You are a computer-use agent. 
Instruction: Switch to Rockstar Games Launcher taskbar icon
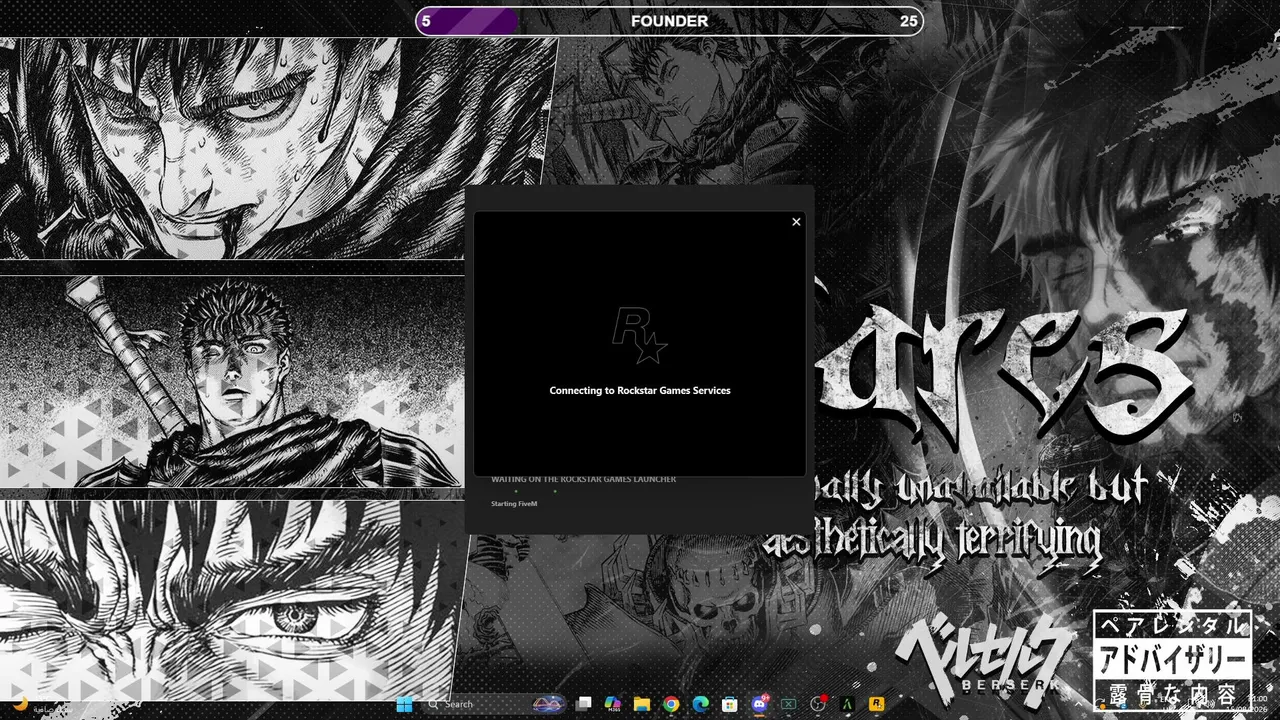click(876, 704)
